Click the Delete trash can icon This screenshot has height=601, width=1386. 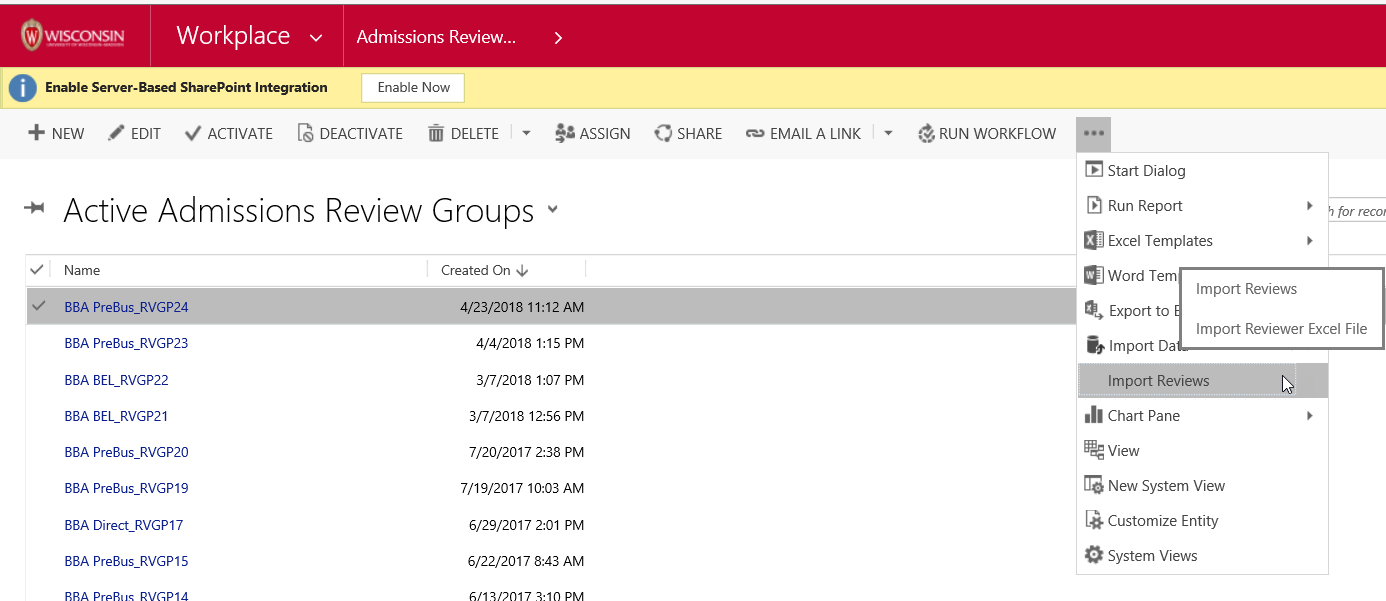pyautogui.click(x=436, y=133)
